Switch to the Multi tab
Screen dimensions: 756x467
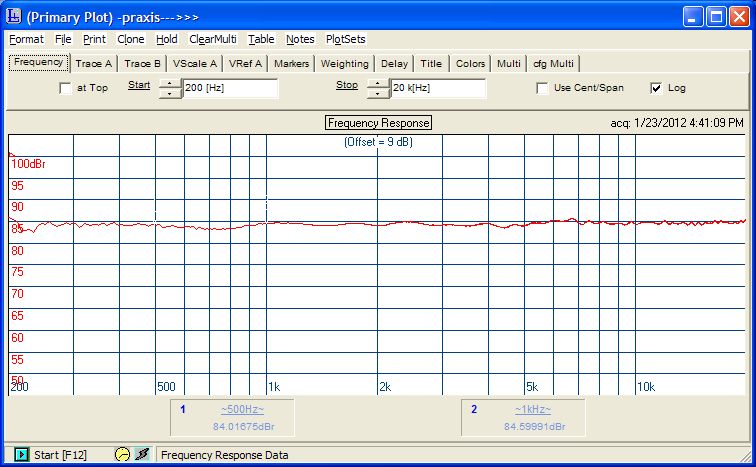pos(509,64)
